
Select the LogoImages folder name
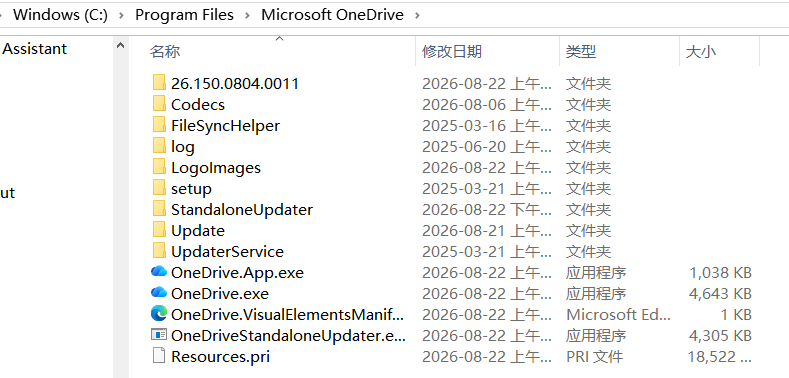(216, 168)
